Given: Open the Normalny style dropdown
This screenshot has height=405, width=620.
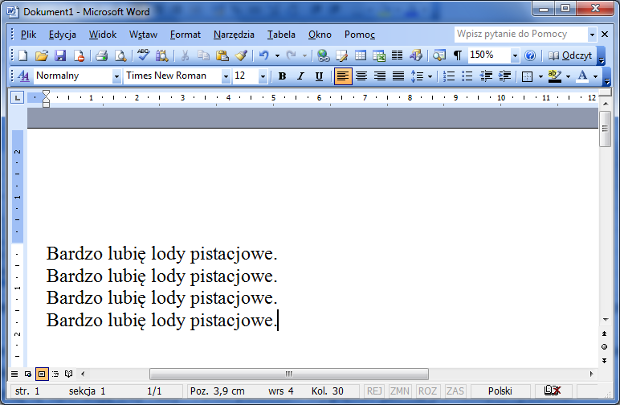Looking at the screenshot, I should [116, 76].
